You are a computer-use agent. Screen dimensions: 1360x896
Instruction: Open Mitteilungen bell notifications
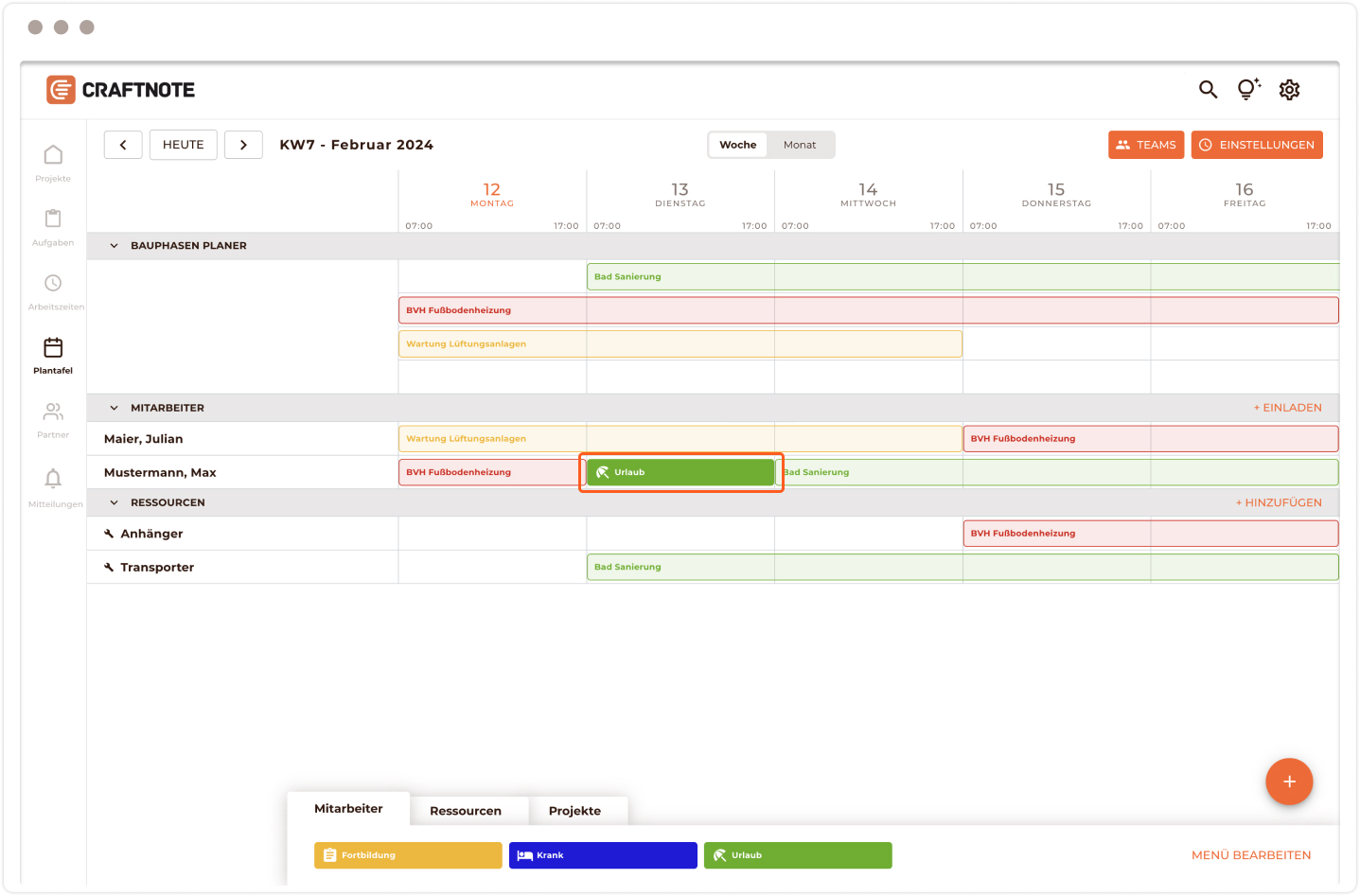(53, 484)
